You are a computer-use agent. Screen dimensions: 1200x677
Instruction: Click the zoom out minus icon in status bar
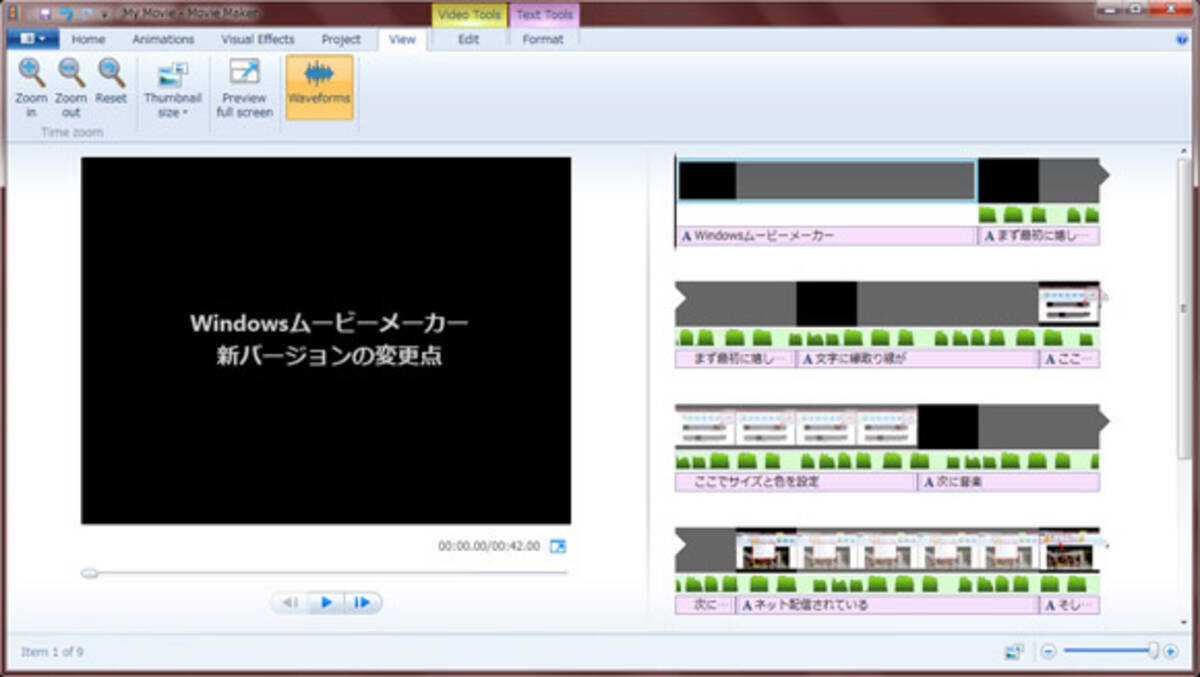pyautogui.click(x=1048, y=651)
